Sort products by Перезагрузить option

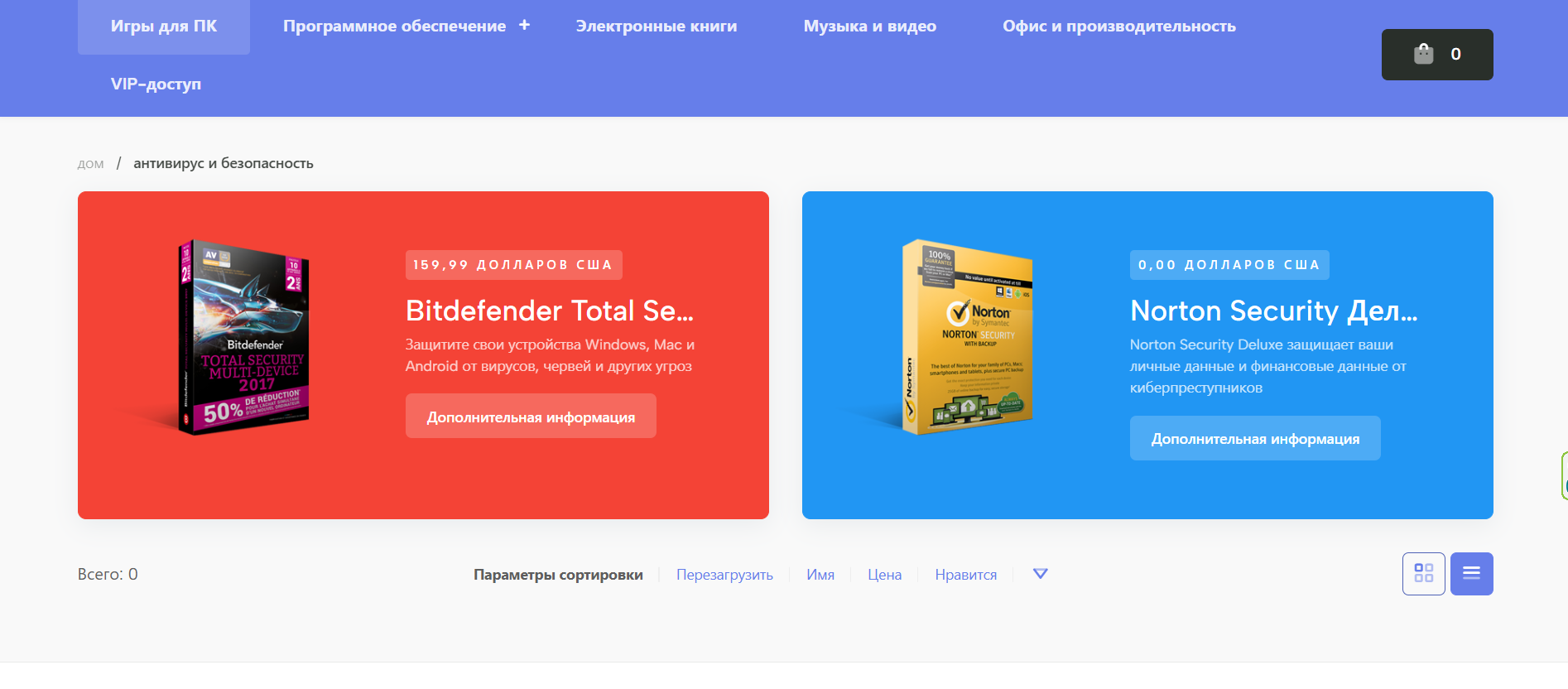[724, 575]
